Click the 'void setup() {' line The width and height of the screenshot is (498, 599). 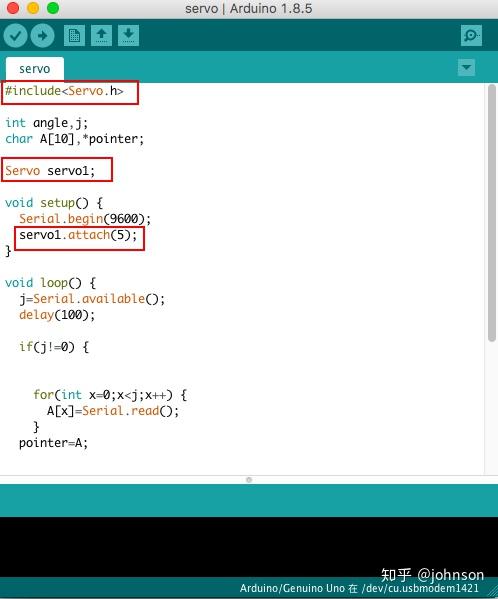pos(54,202)
